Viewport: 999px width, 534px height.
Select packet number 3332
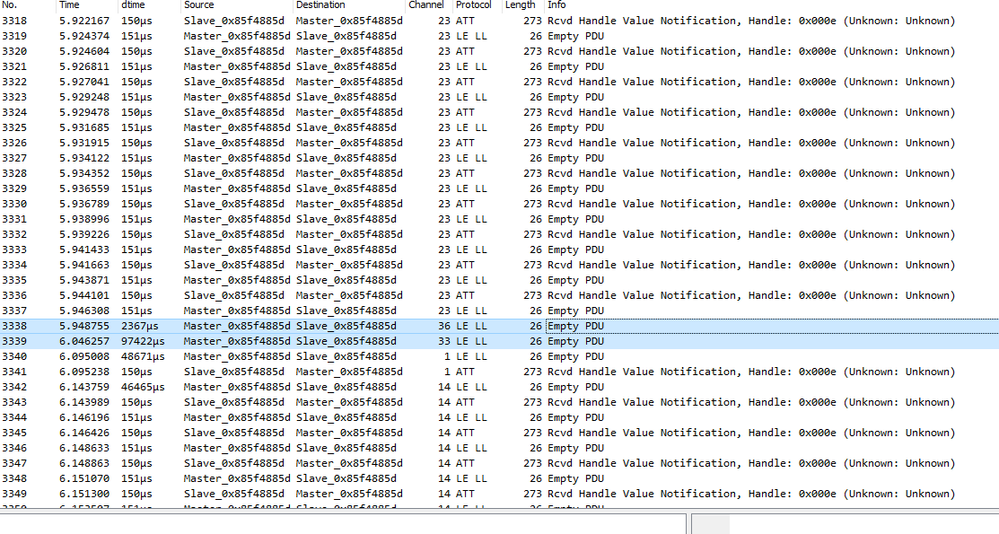pos(14,235)
